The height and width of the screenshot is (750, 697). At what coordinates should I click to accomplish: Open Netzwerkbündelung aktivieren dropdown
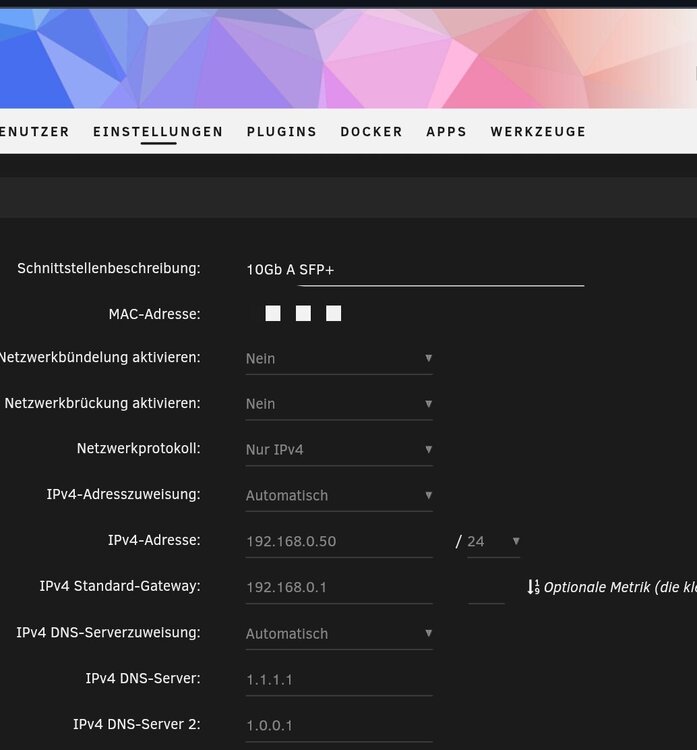(339, 359)
